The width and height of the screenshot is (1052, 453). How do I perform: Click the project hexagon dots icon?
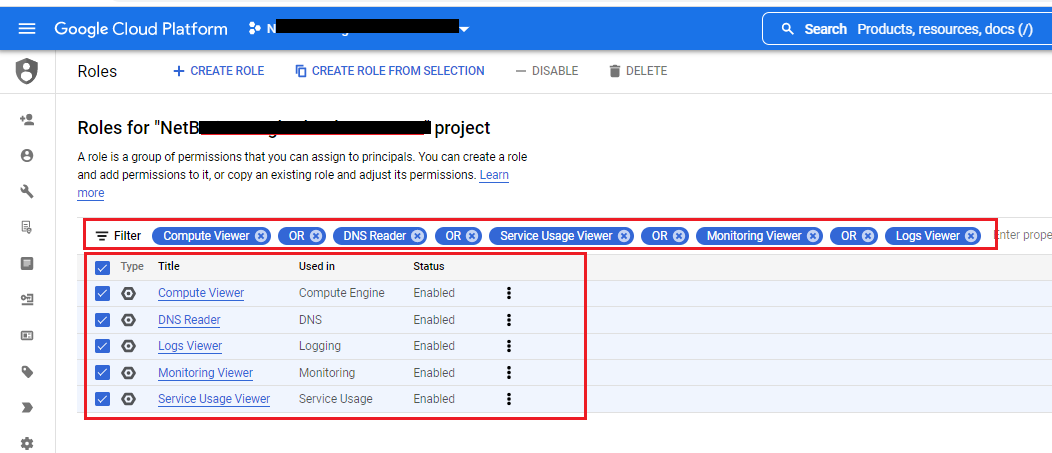click(x=254, y=28)
